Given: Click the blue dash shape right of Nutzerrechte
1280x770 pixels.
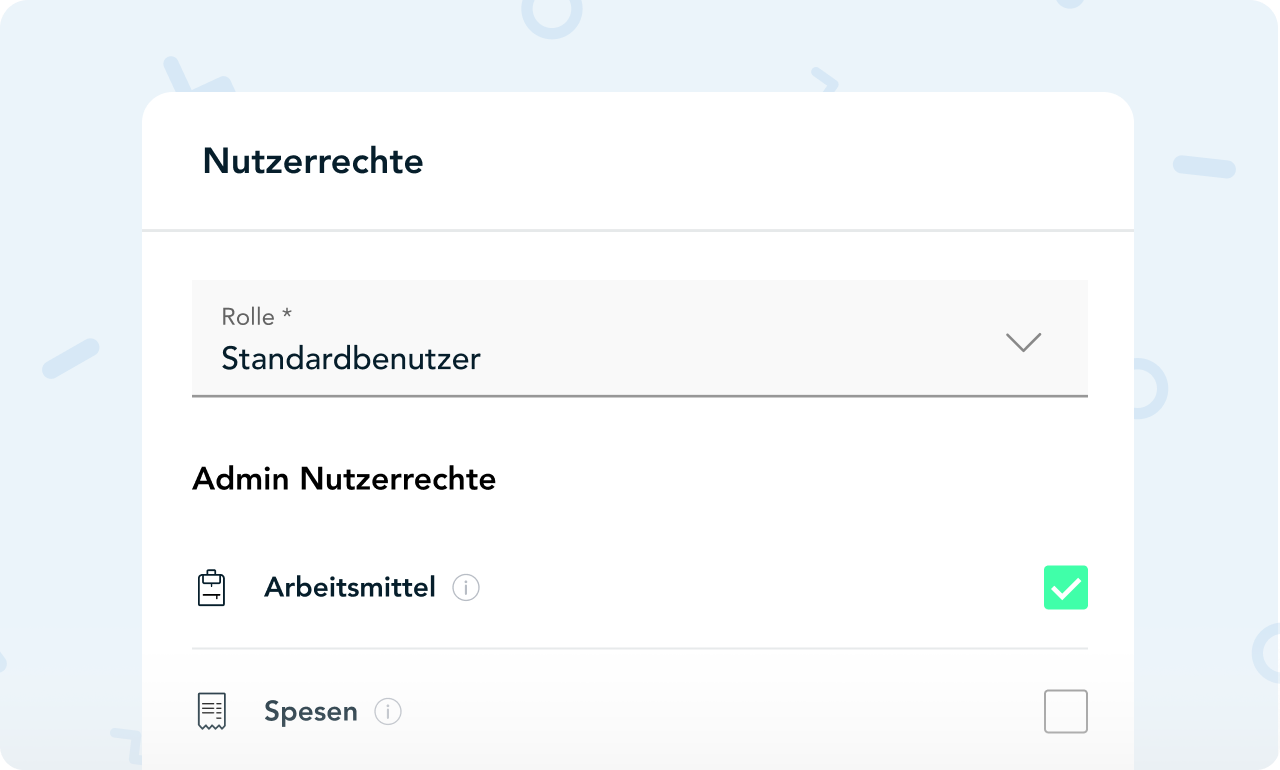Looking at the screenshot, I should coord(1204,166).
